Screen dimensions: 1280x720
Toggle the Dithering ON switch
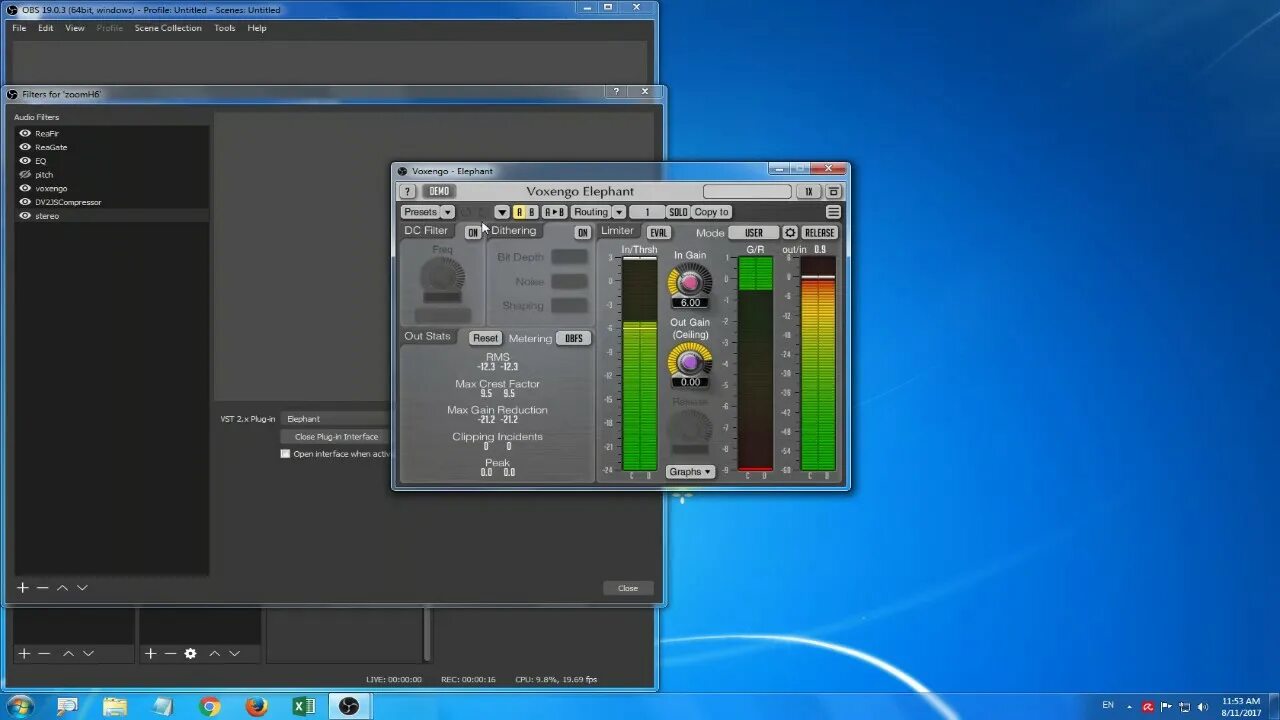(582, 232)
